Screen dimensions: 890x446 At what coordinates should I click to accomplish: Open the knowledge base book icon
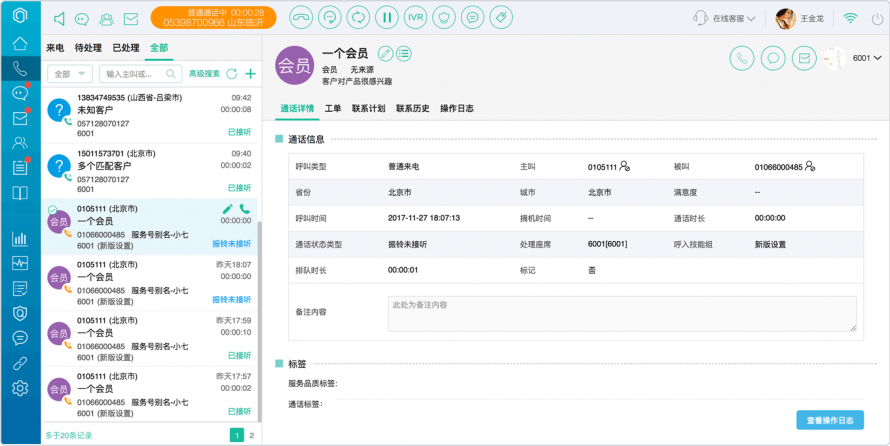[20, 193]
